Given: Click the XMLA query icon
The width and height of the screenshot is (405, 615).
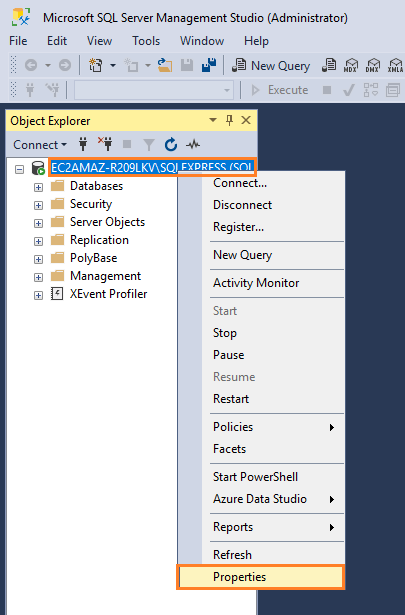Looking at the screenshot, I should (x=395, y=65).
